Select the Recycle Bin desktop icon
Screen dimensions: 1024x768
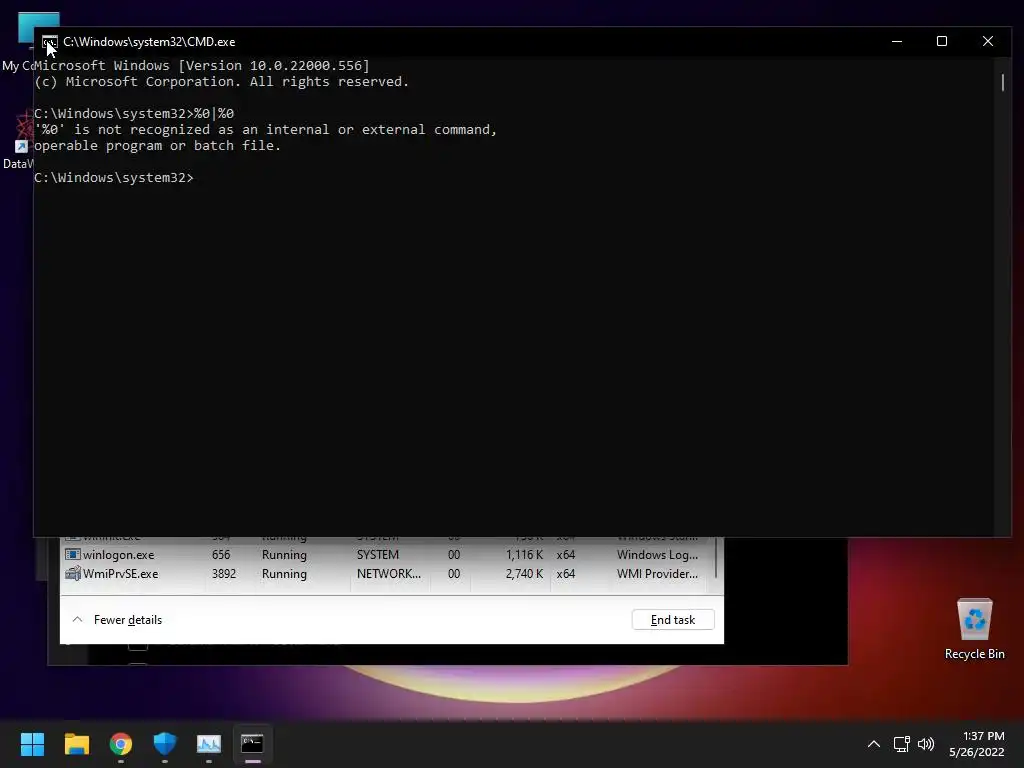[x=974, y=630]
